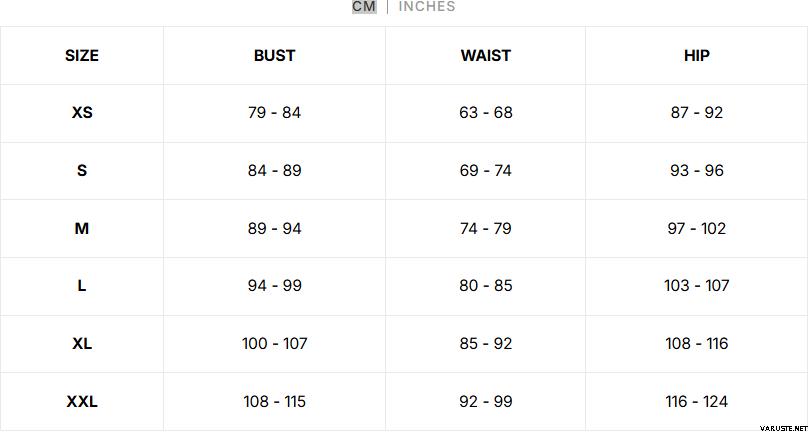This screenshot has height=431, width=808.
Task: Click the HIP column header
Action: (697, 56)
